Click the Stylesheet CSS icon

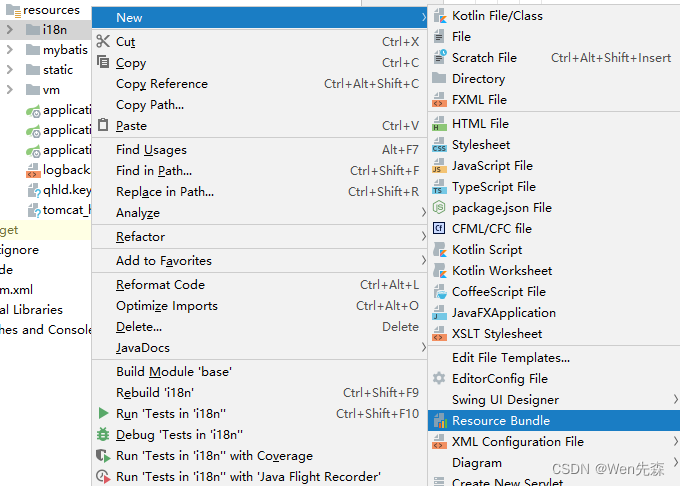(439, 144)
